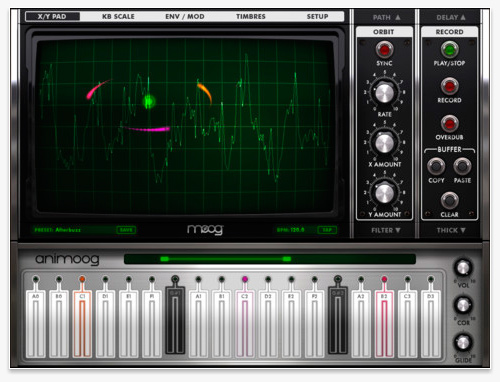Play the A1 key
Screen dimensions: 500x382
[x=198, y=323]
